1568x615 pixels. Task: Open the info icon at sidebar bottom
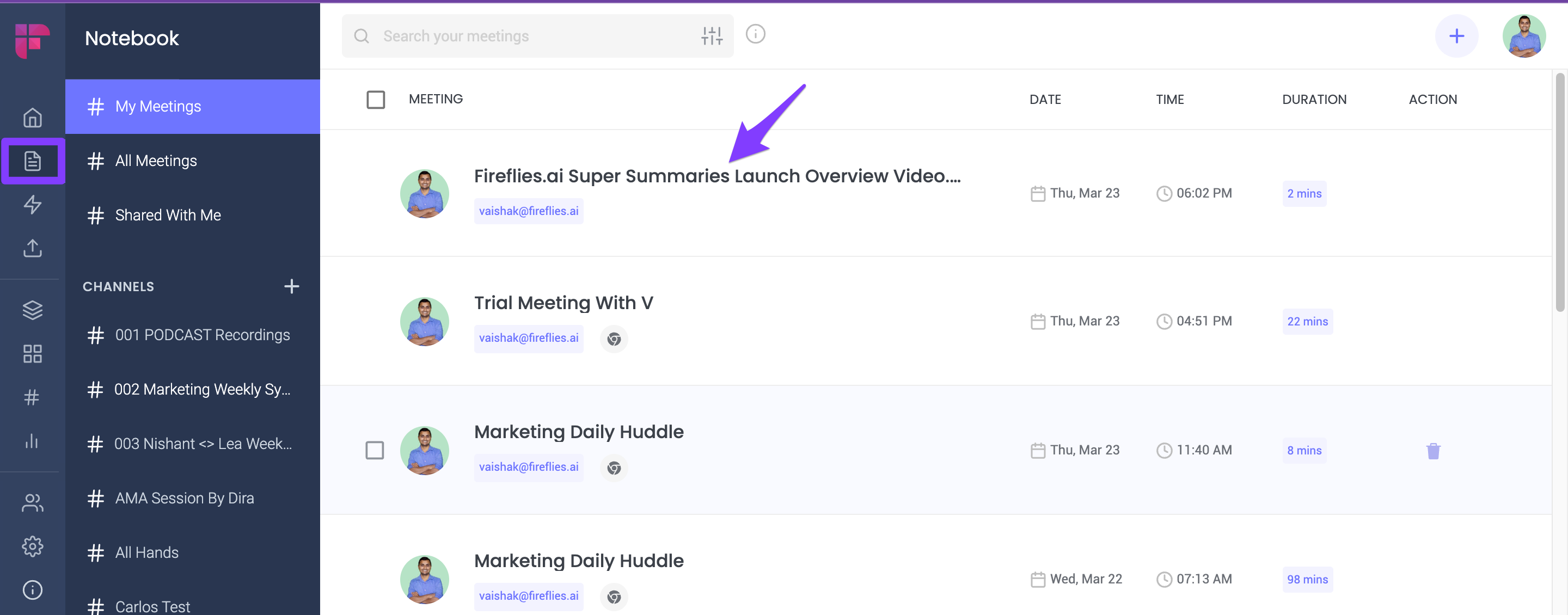tap(32, 589)
